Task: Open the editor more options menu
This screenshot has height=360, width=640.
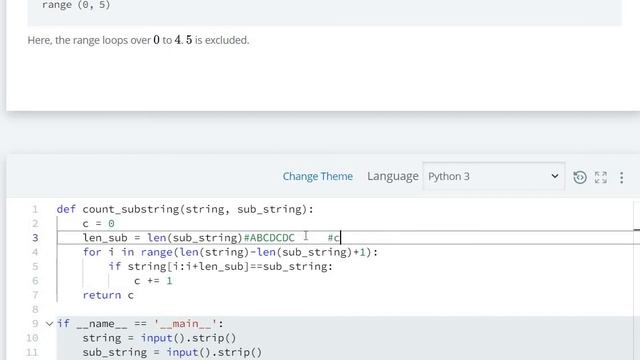Action: coord(621,177)
